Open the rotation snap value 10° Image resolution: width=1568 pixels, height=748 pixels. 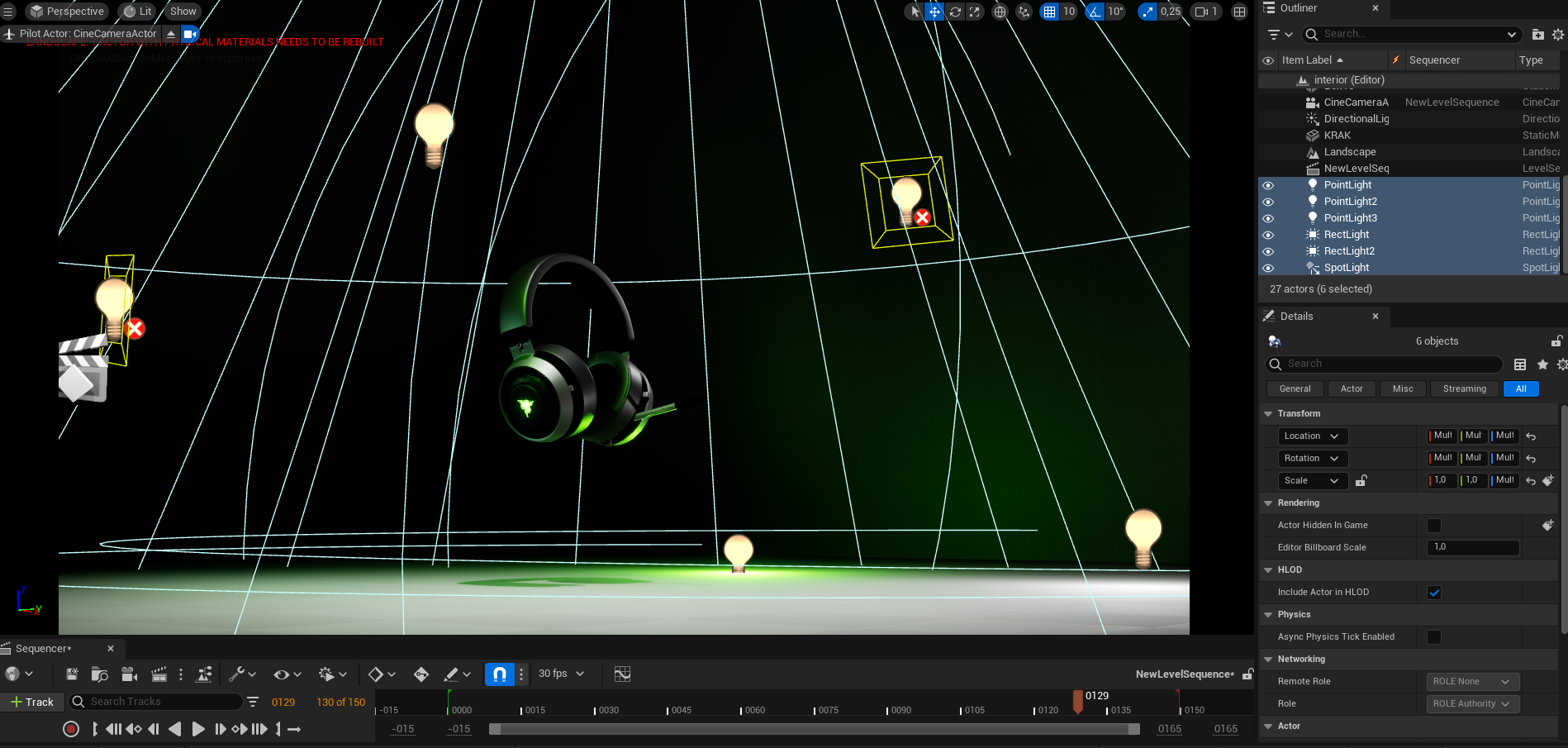coord(1115,12)
